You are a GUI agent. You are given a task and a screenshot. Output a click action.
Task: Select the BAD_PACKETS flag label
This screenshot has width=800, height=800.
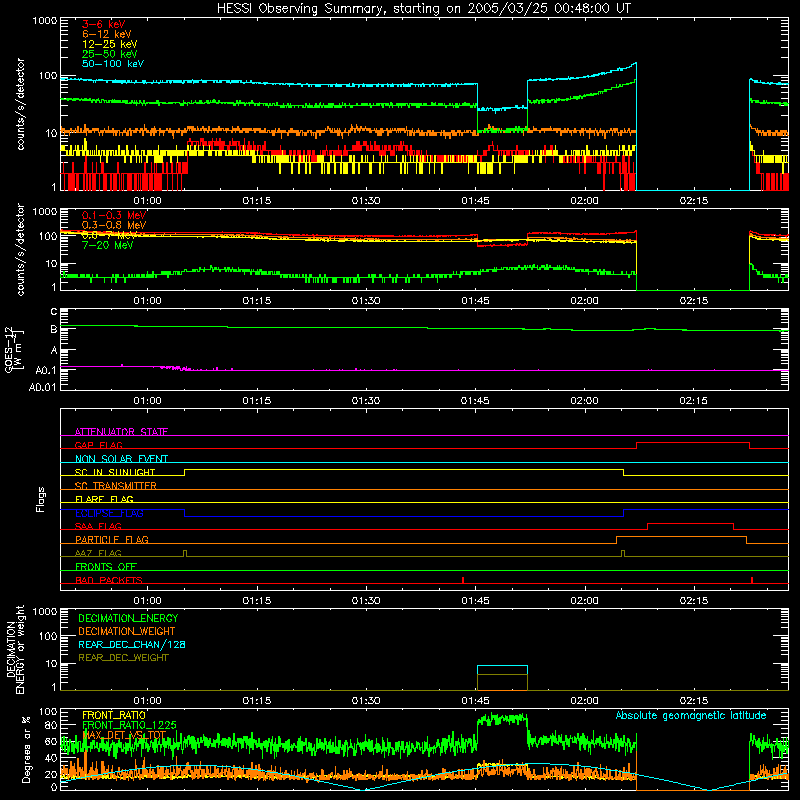click(109, 580)
